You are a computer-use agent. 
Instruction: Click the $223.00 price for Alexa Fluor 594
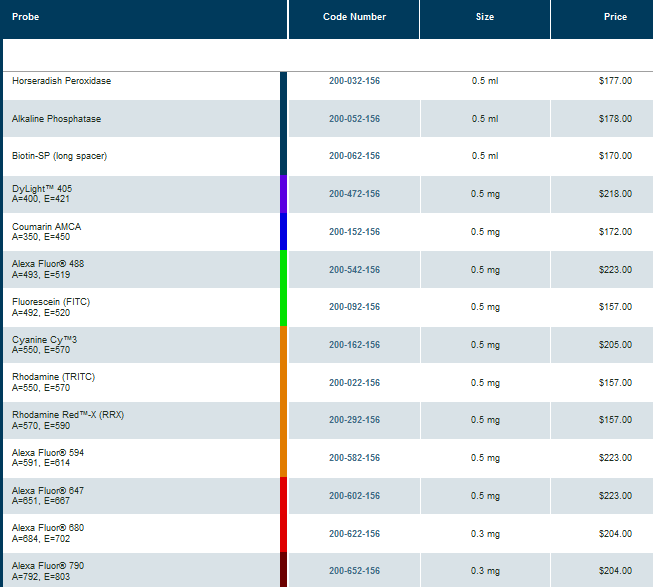coord(614,458)
